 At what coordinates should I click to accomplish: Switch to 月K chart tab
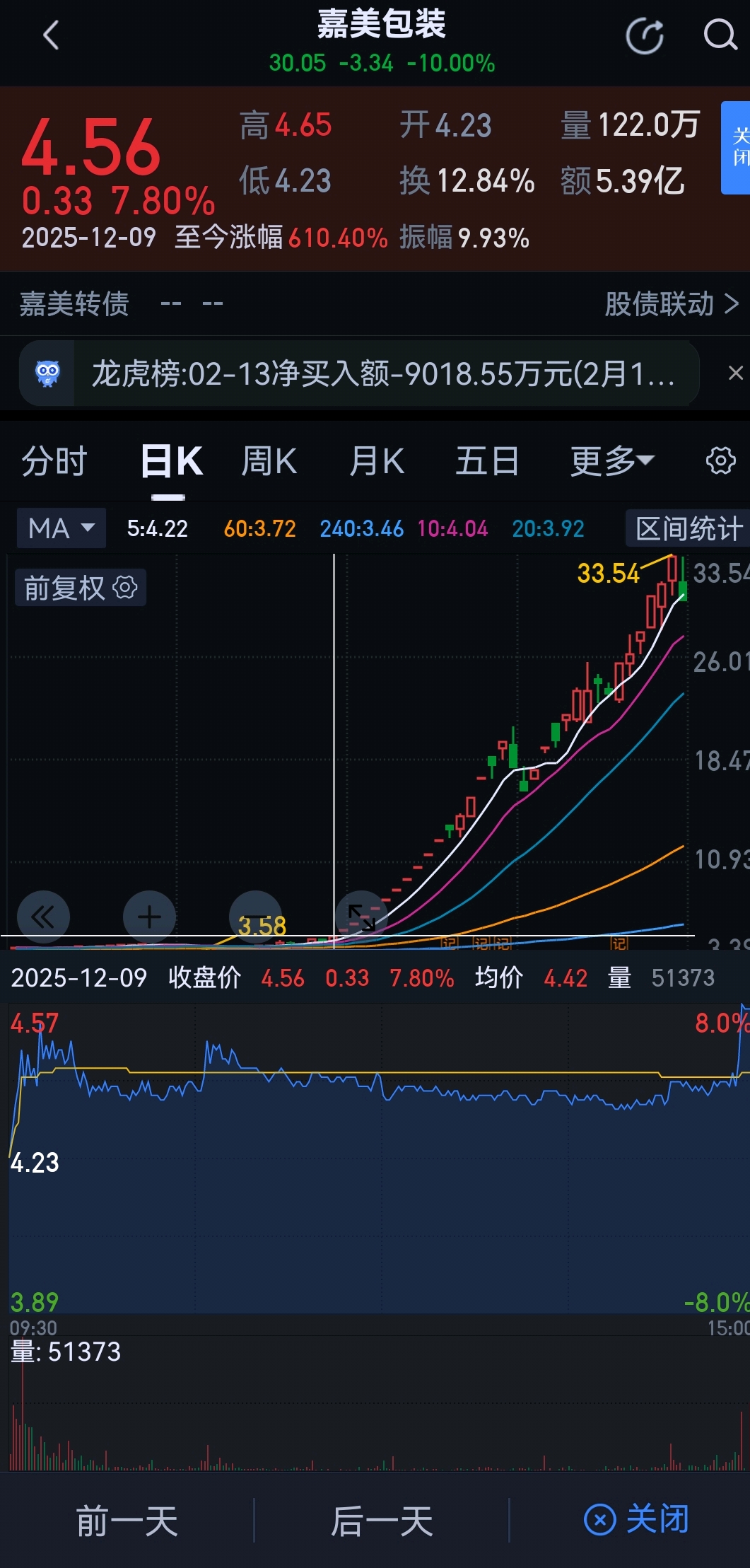tap(377, 461)
